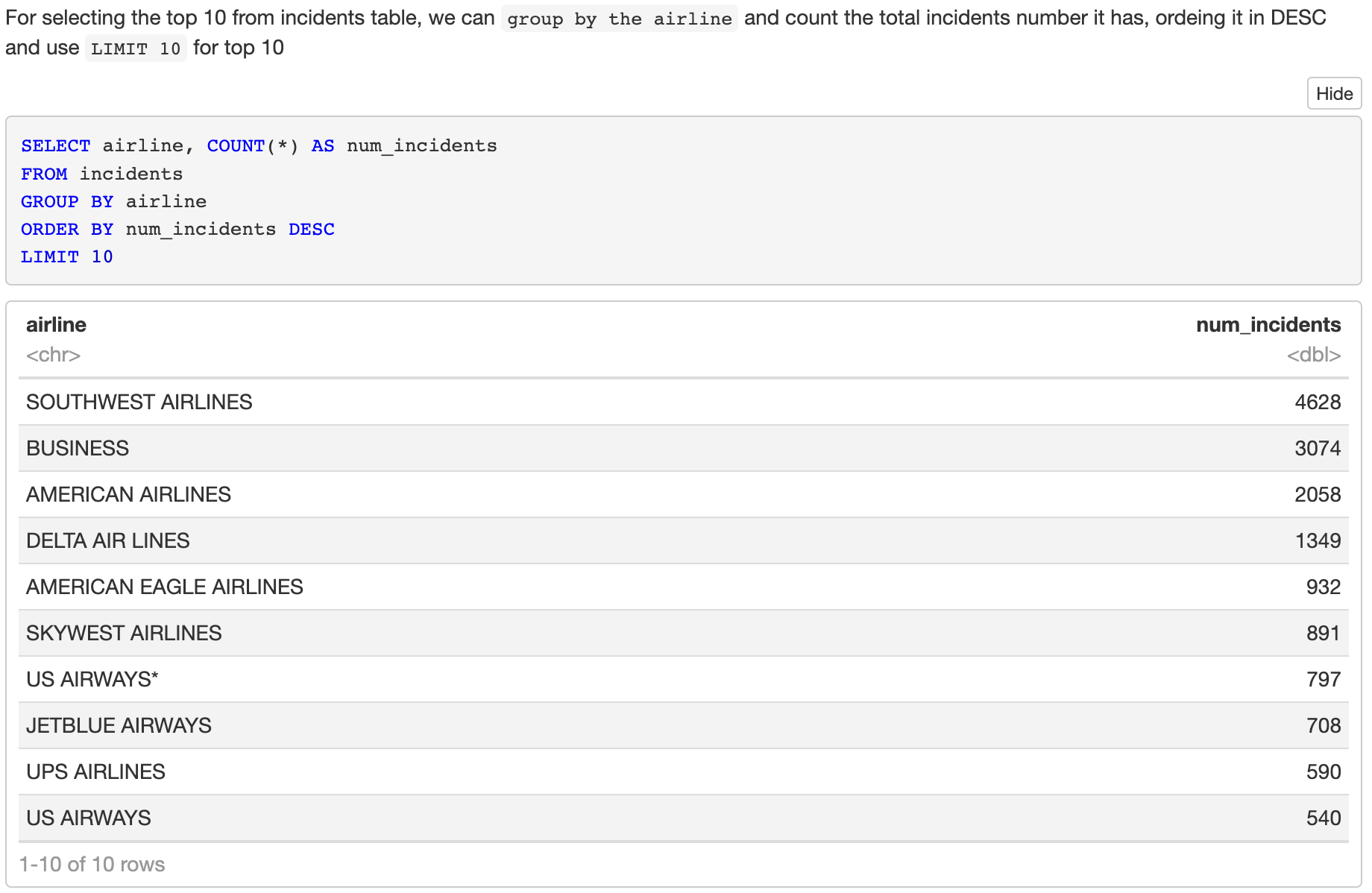Click the <chr> type label
1372x893 pixels.
(x=53, y=355)
